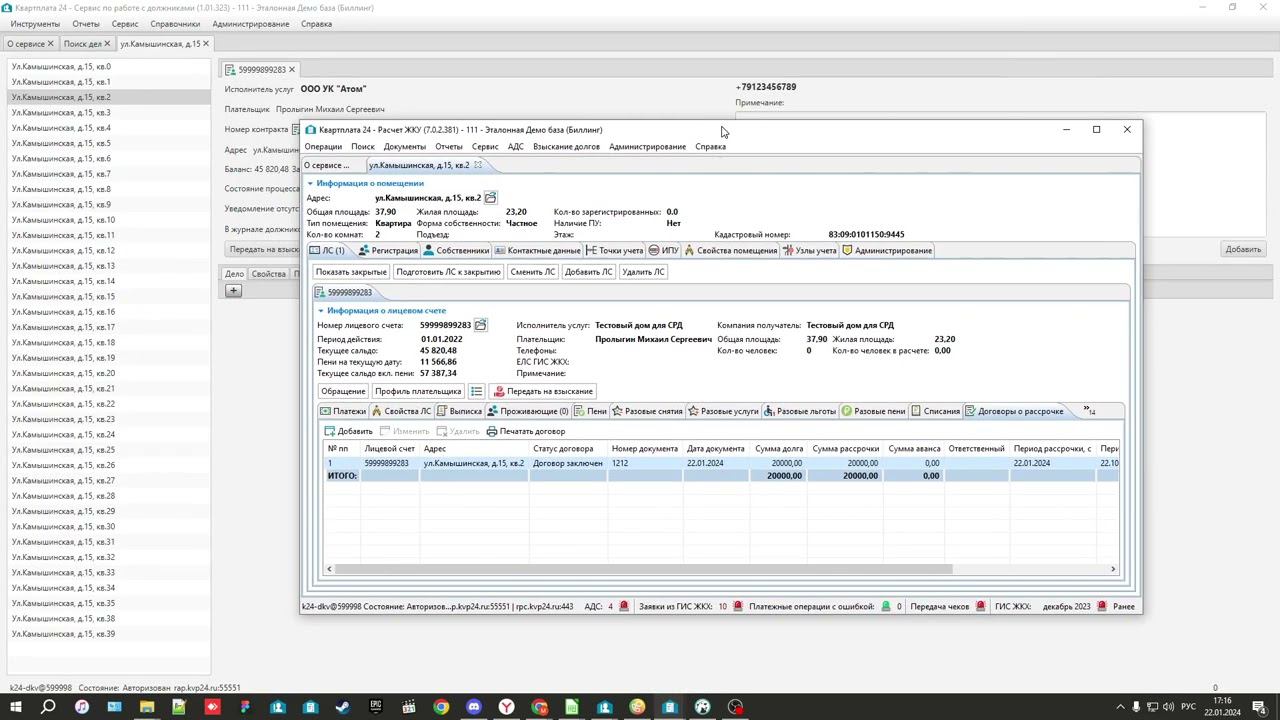Image resolution: width=1280 pixels, height=720 pixels.
Task: Open address card icon next to ул.Камышинская, д.15, кв.2
Action: tap(490, 198)
